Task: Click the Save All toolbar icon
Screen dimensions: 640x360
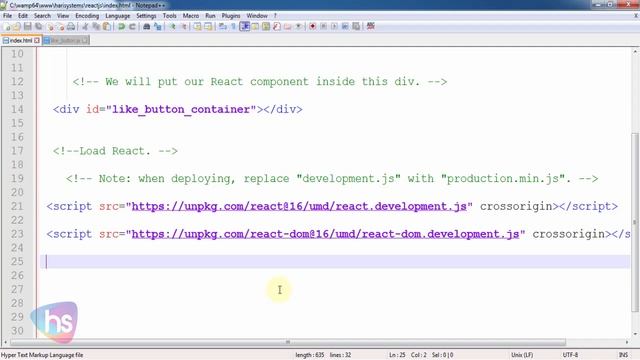Action: click(x=38, y=27)
